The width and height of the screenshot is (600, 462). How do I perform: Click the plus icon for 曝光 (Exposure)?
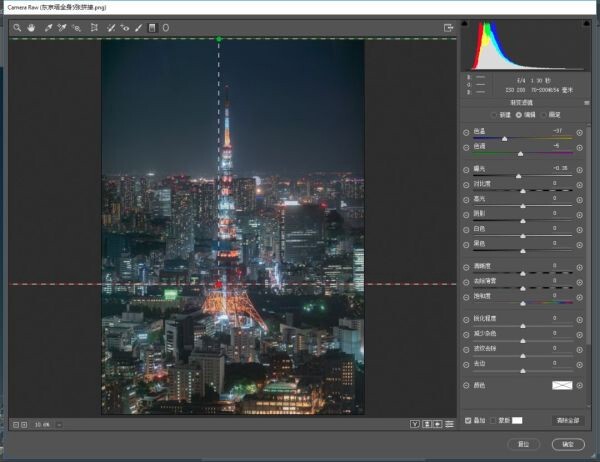pos(580,170)
